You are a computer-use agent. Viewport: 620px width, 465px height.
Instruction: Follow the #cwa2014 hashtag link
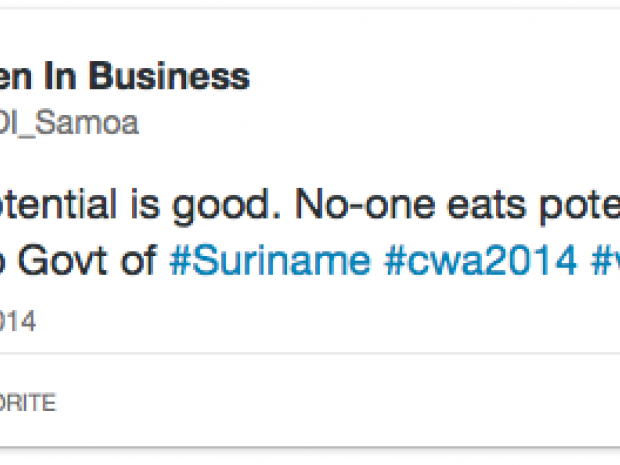[x=481, y=261]
